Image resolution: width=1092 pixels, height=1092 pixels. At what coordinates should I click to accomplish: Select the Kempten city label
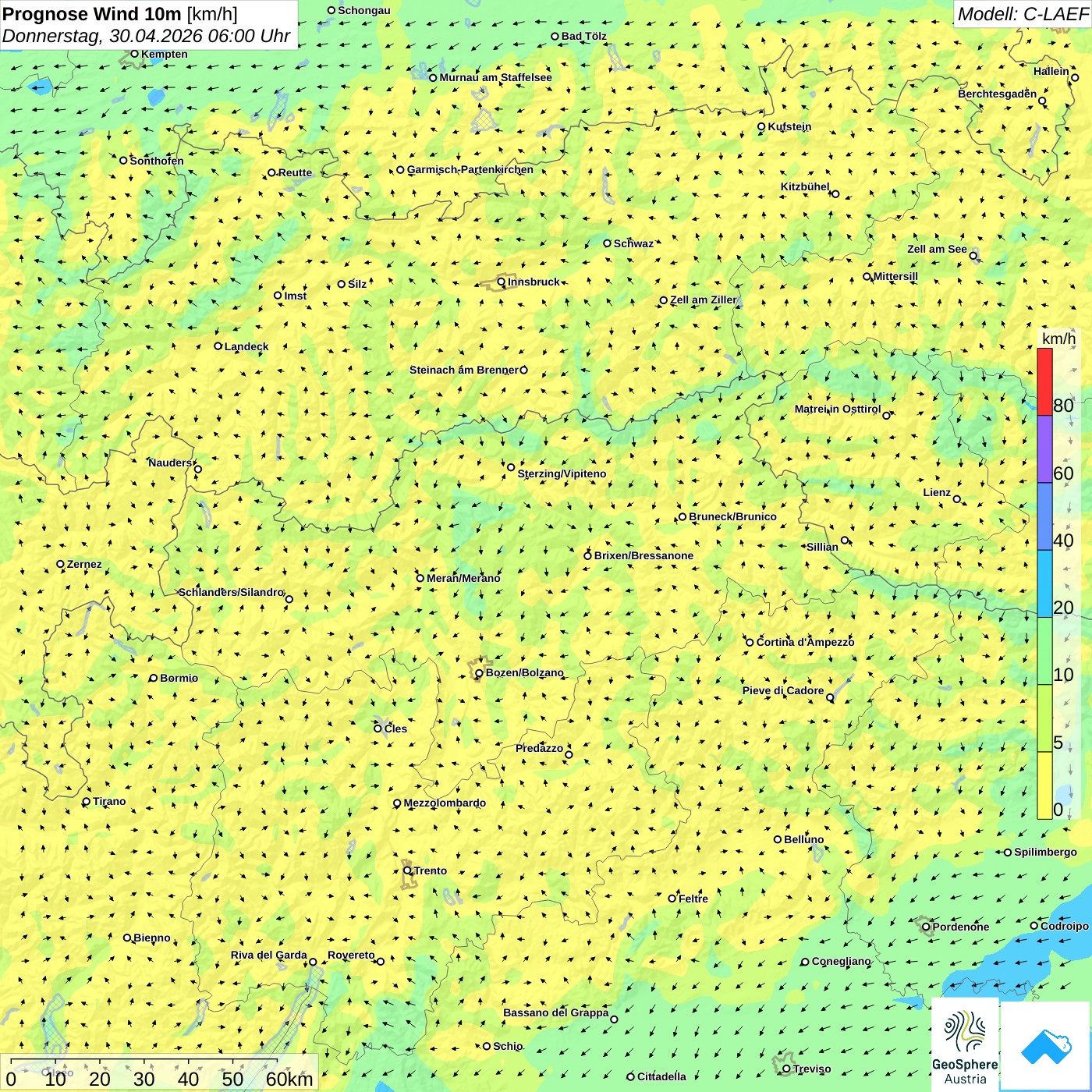164,55
